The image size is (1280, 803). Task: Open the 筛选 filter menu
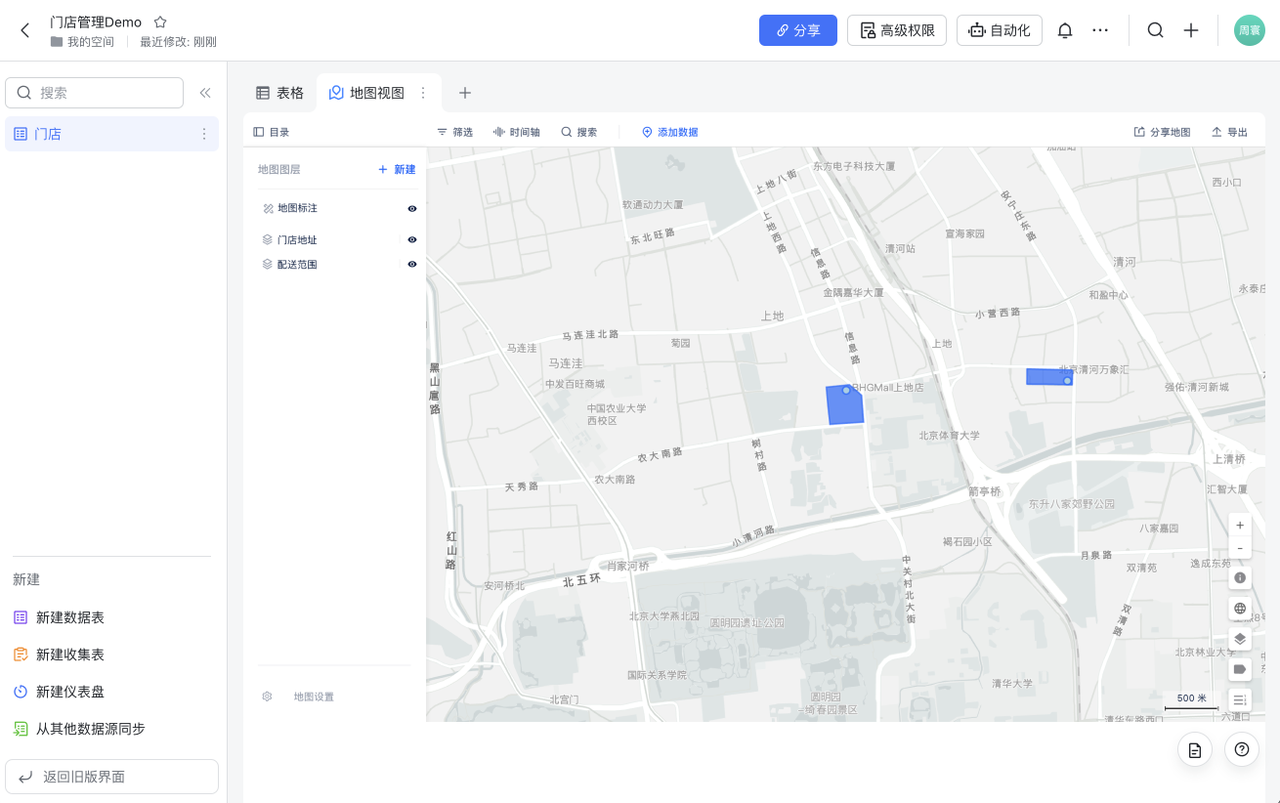pos(455,132)
